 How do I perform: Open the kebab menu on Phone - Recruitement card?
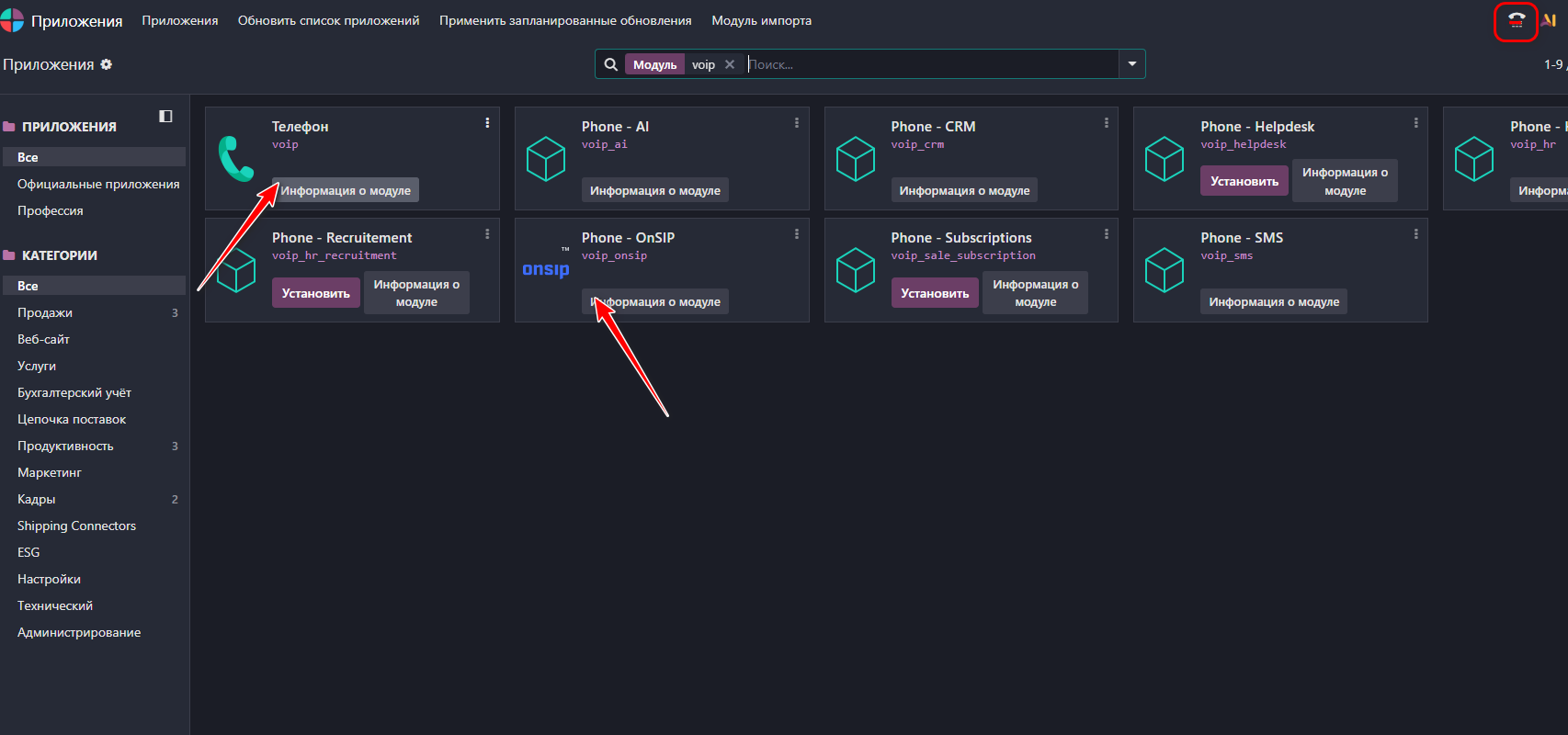click(487, 234)
